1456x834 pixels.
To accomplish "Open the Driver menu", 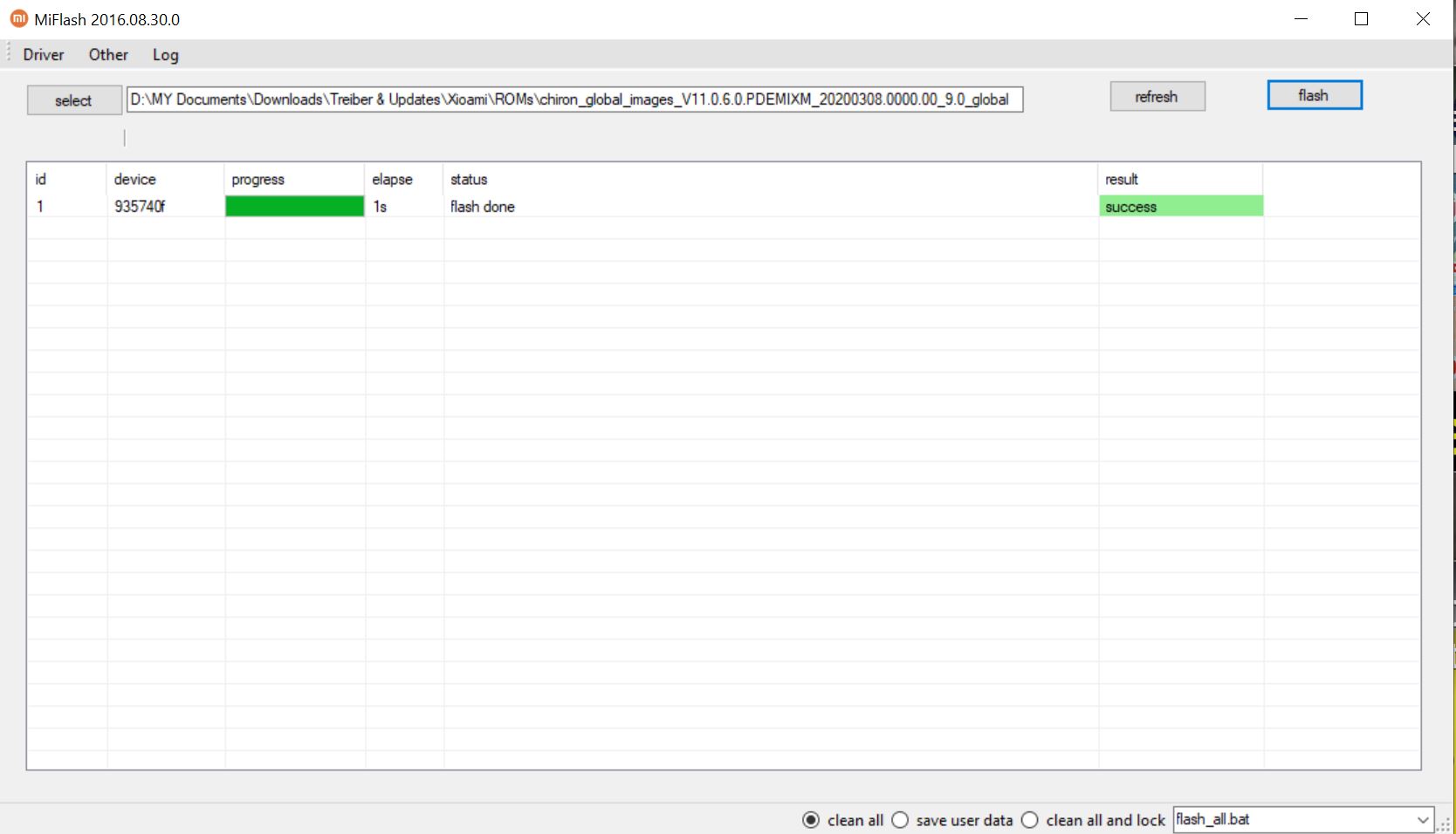I will pyautogui.click(x=44, y=54).
